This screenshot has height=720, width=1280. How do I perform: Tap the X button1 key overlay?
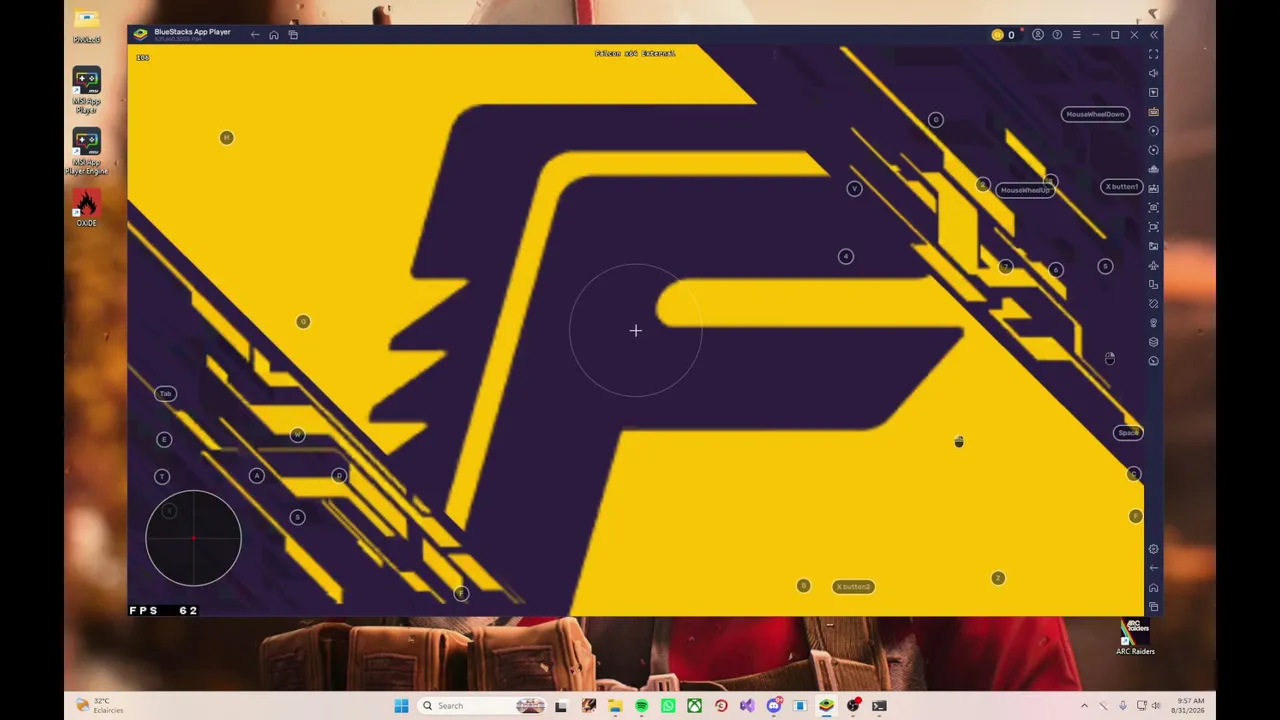pyautogui.click(x=1121, y=187)
